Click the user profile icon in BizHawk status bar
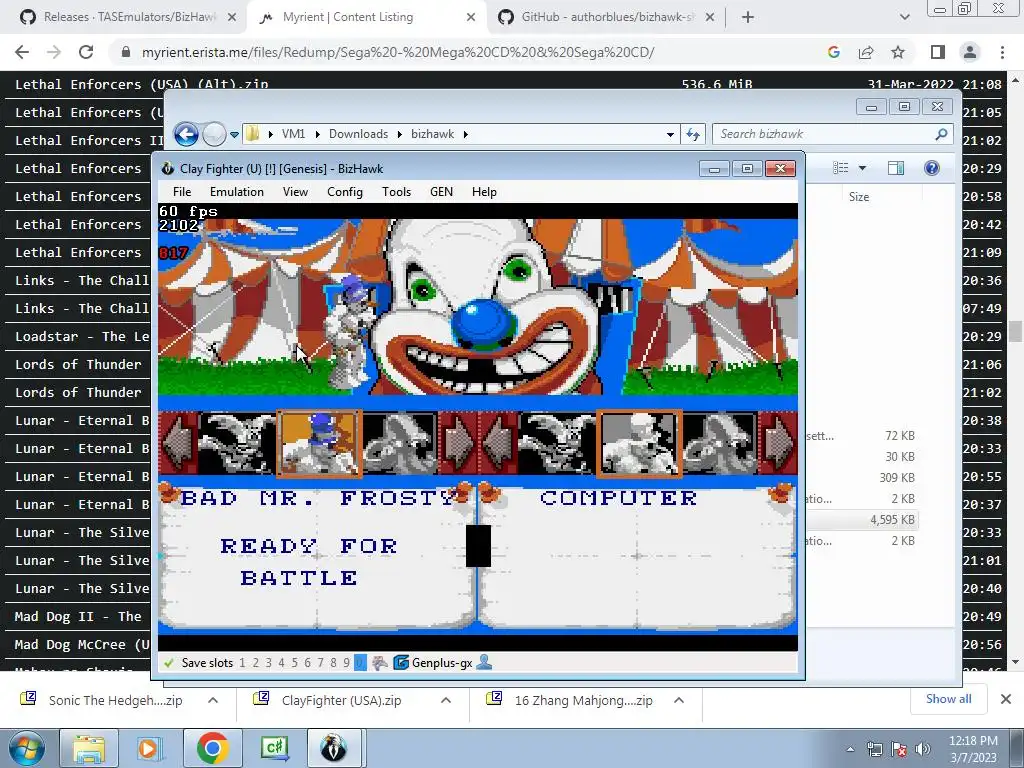Screen dimensions: 1024x768 [x=485, y=662]
